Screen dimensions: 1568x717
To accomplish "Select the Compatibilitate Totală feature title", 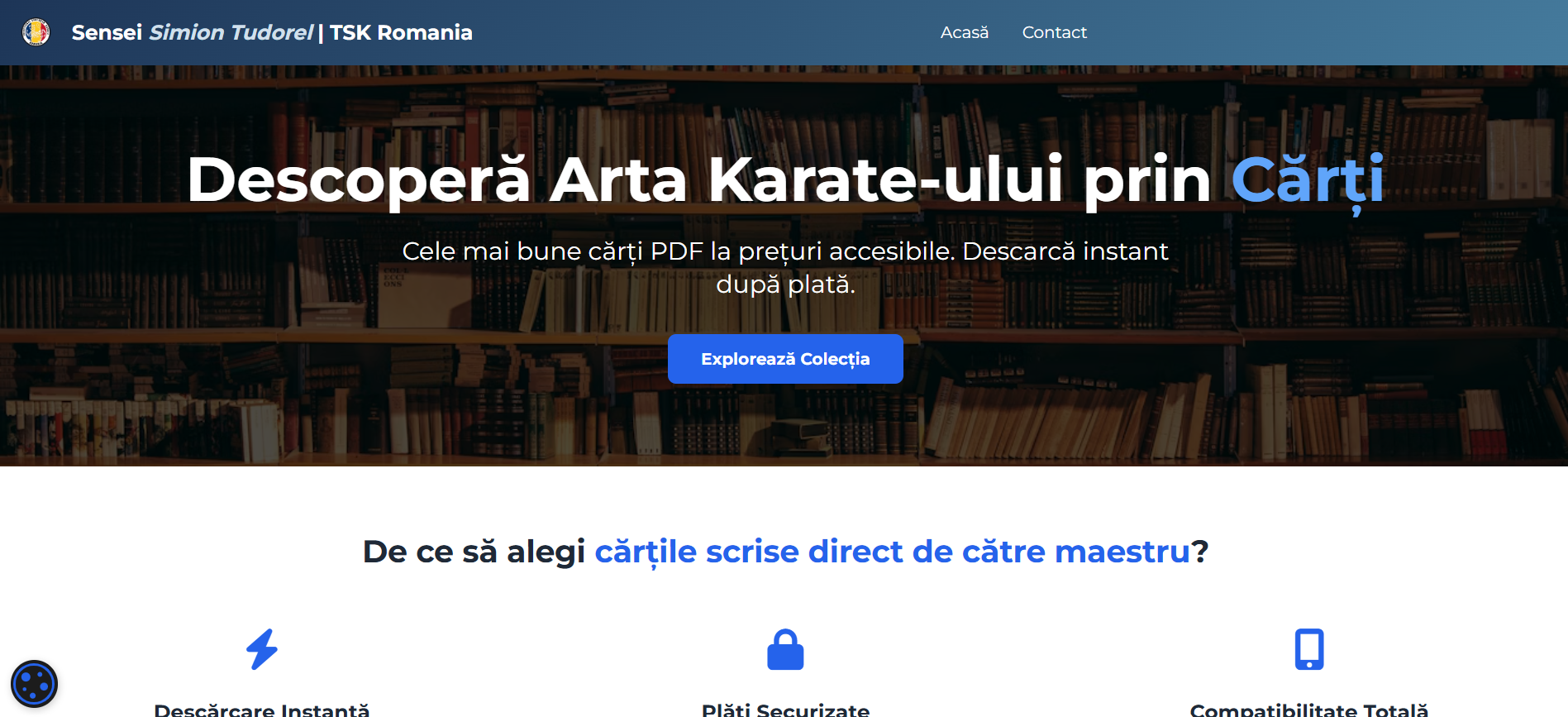I will pos(1308,710).
